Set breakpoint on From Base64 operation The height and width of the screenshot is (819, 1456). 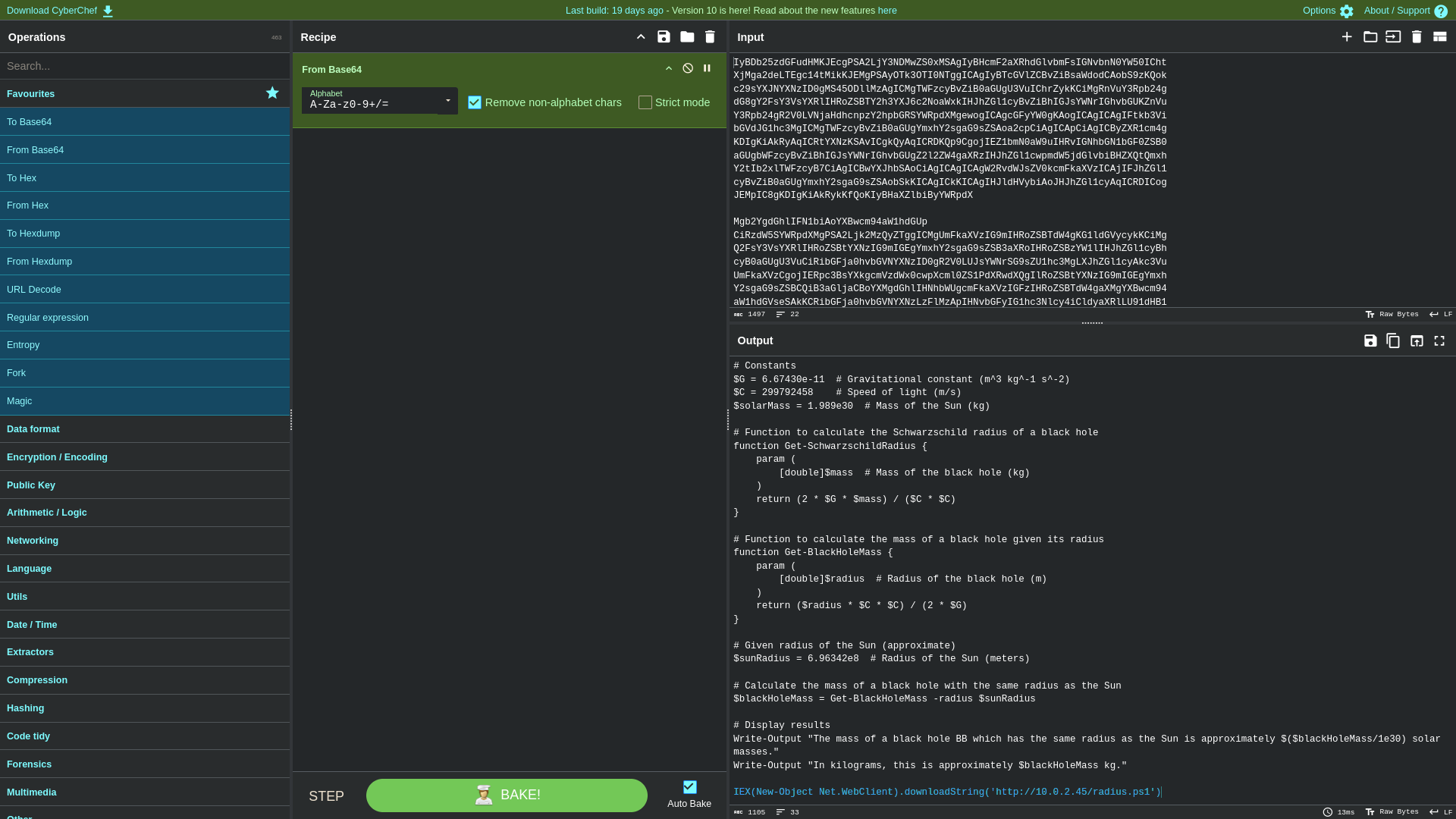point(707,68)
